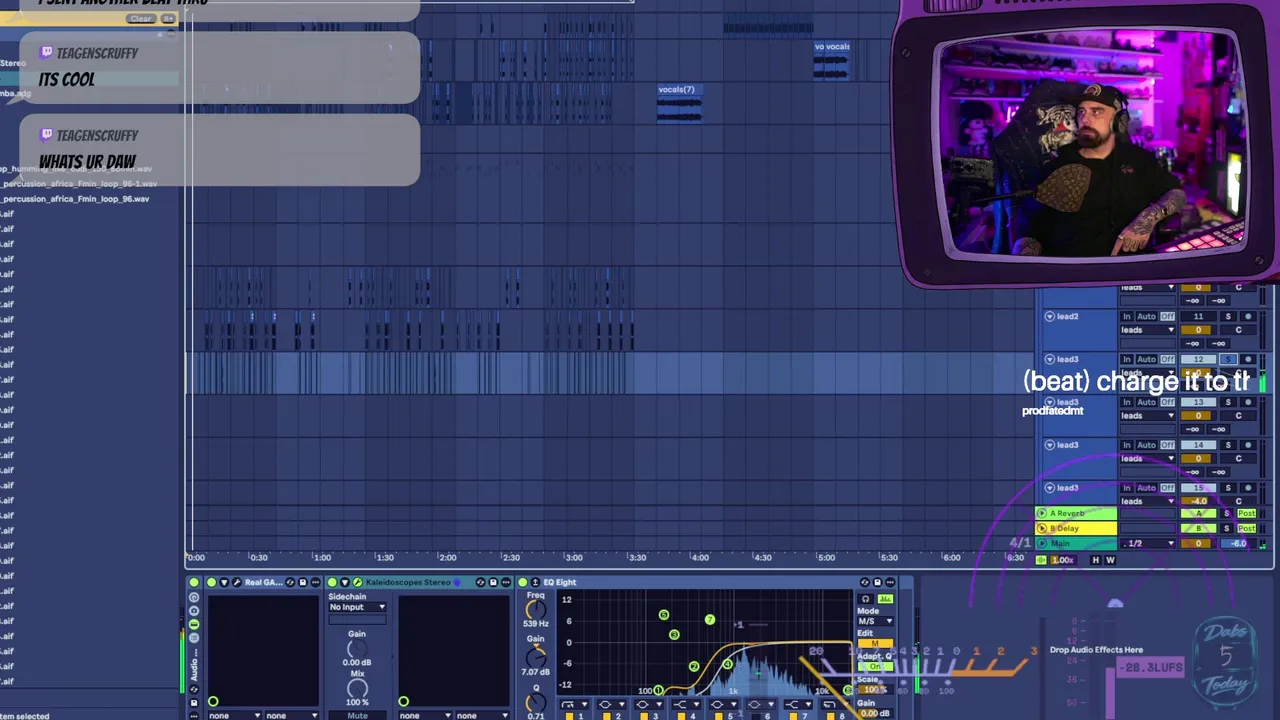Image resolution: width=1280 pixels, height=720 pixels.
Task: Hot-swap the Kaleidoscopes Stereo preset
Action: (x=480, y=582)
